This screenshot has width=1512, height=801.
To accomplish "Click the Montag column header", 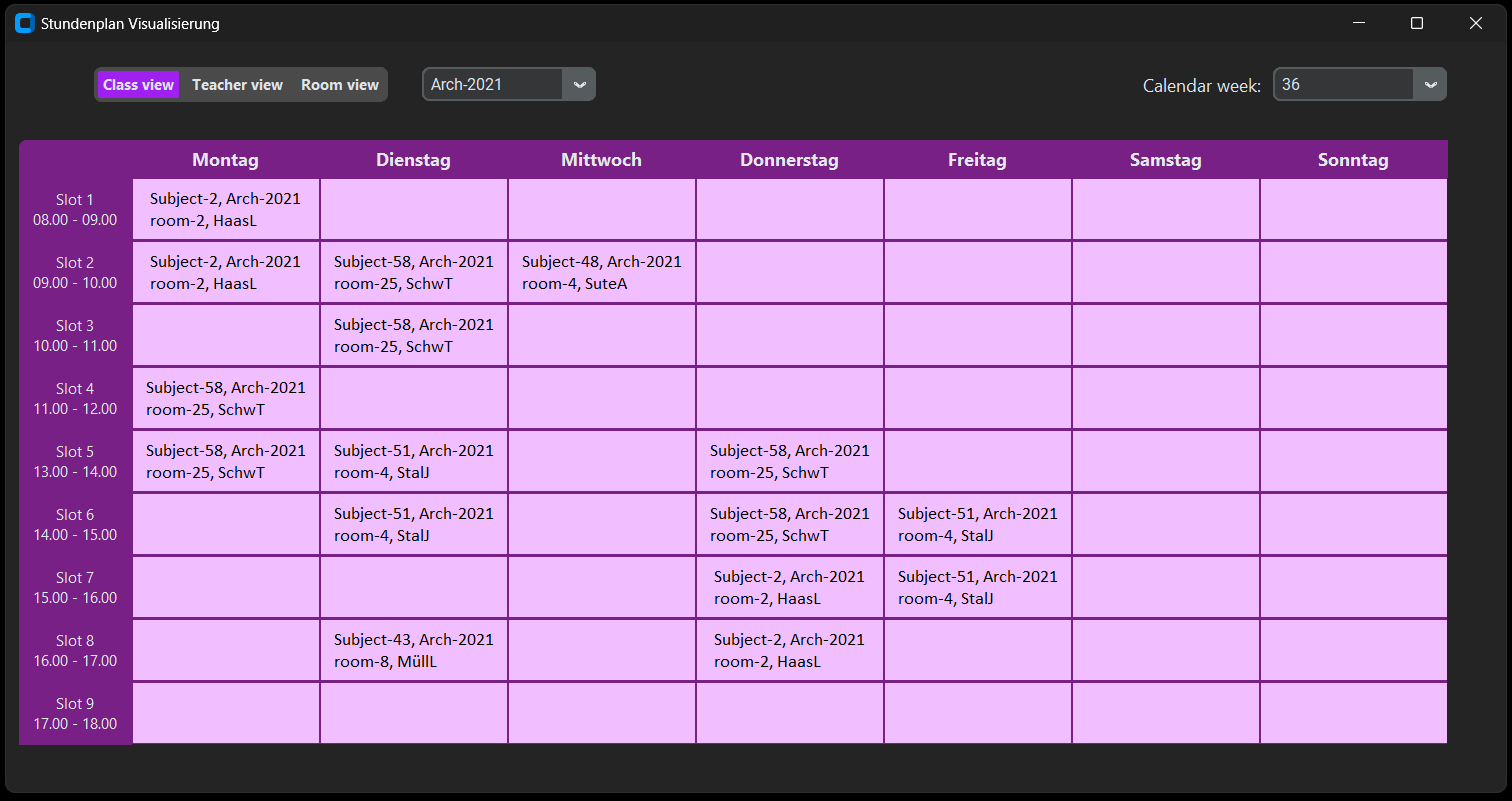I will (x=225, y=160).
